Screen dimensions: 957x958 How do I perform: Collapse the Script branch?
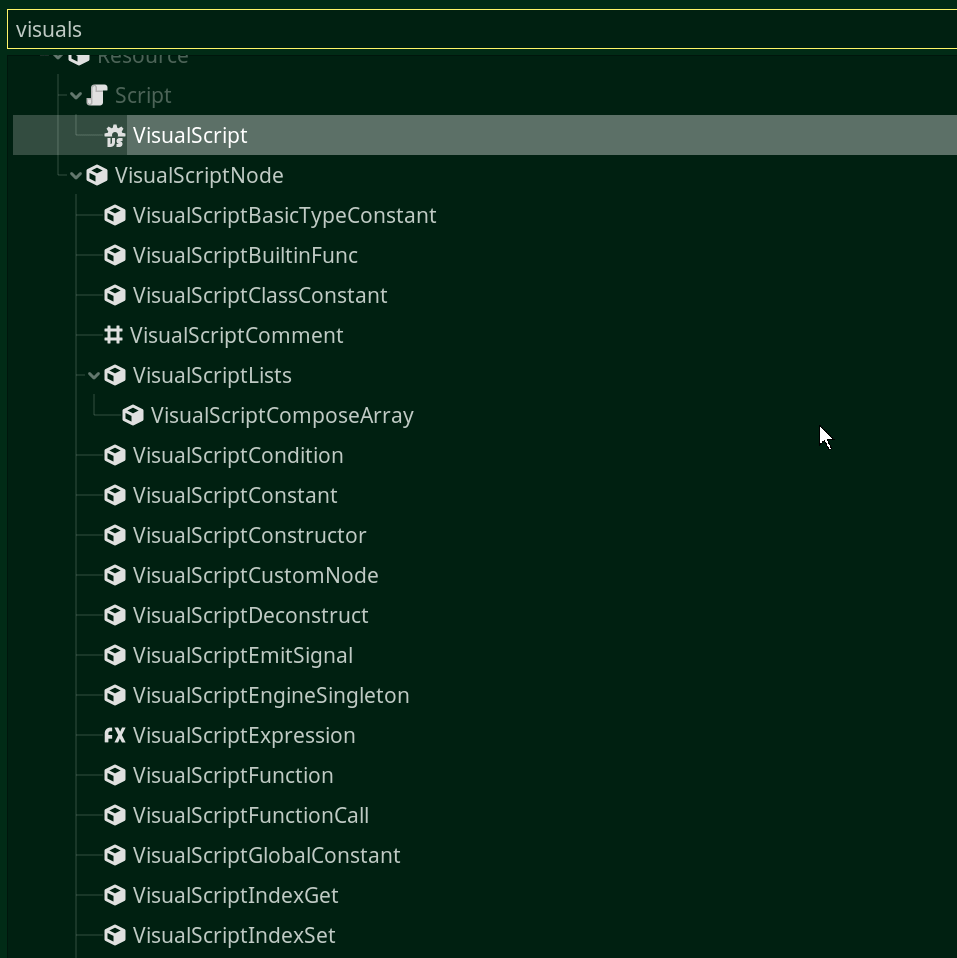pyautogui.click(x=76, y=95)
